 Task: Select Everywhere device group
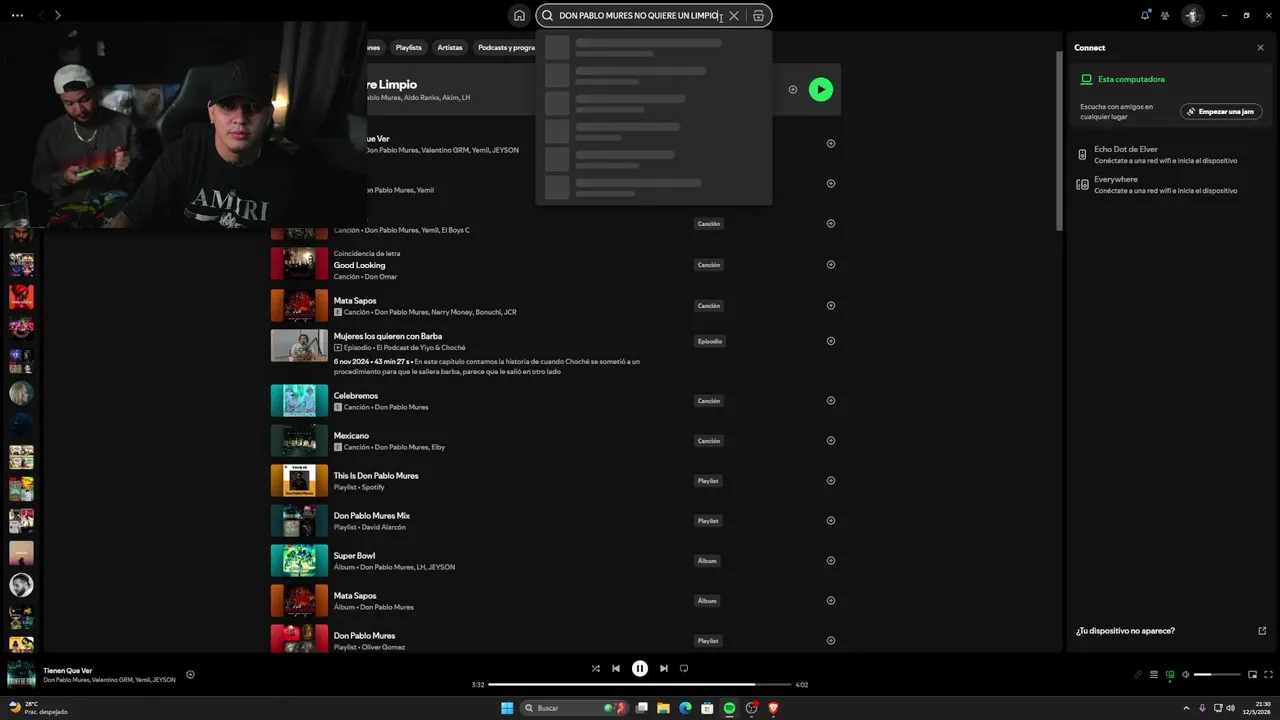1157,184
